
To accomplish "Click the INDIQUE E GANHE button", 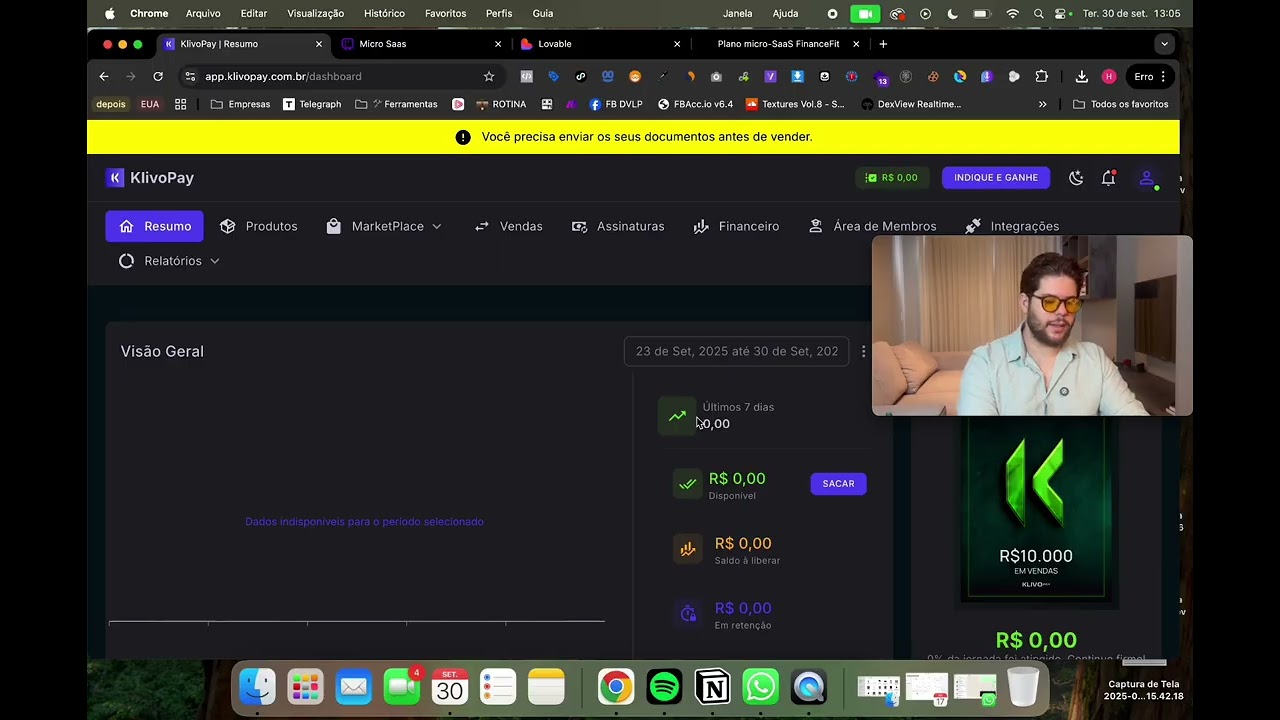I will click(996, 178).
